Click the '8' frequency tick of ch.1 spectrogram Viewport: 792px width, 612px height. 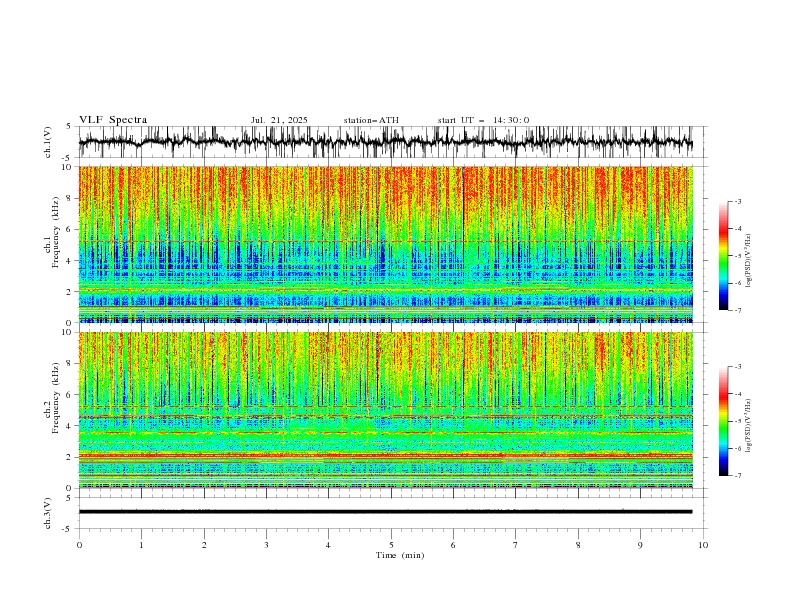click(x=69, y=198)
